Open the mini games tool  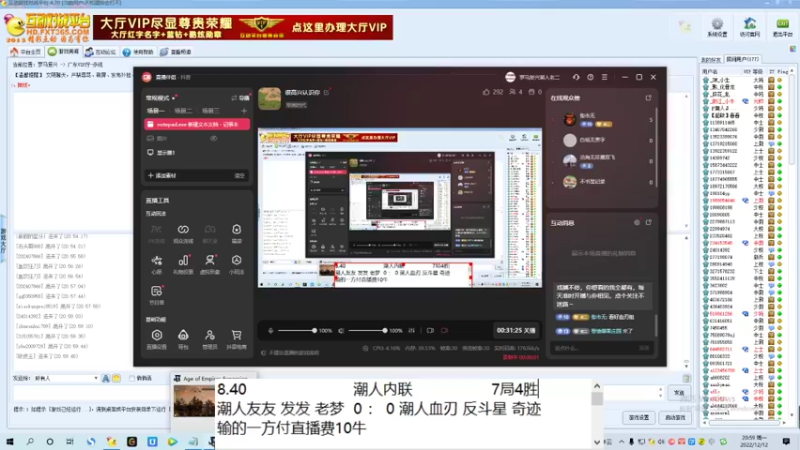236,264
